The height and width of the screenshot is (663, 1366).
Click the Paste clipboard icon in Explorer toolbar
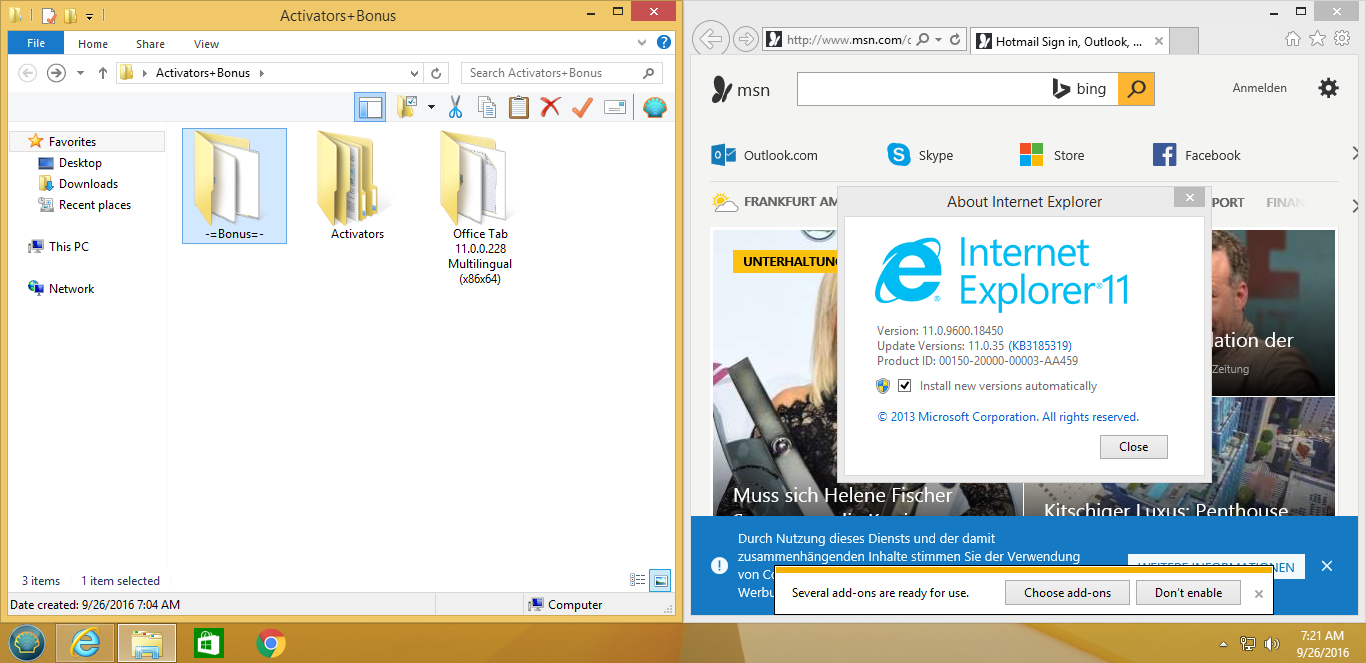click(x=518, y=107)
